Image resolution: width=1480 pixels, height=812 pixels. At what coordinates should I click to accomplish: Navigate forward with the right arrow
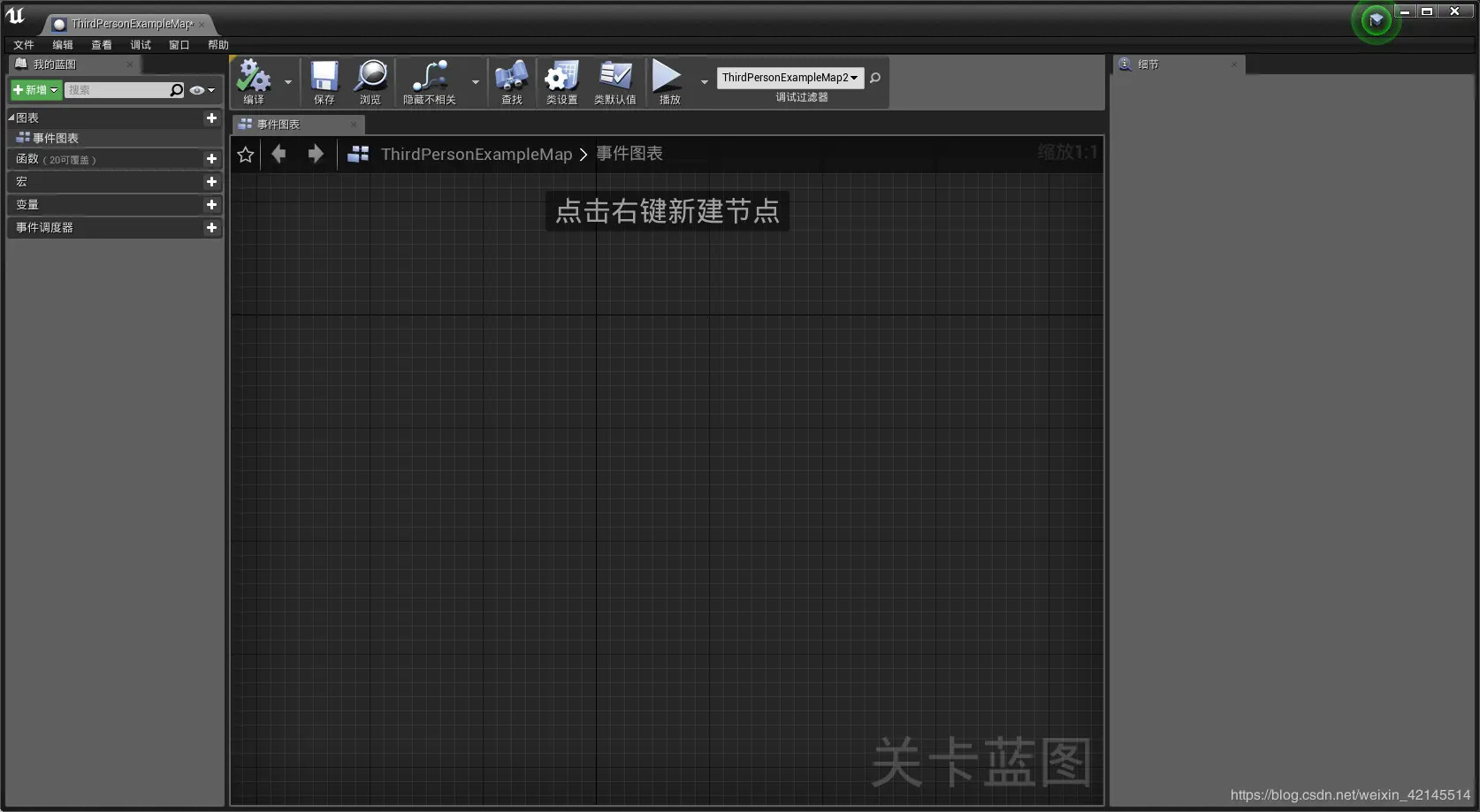[316, 154]
